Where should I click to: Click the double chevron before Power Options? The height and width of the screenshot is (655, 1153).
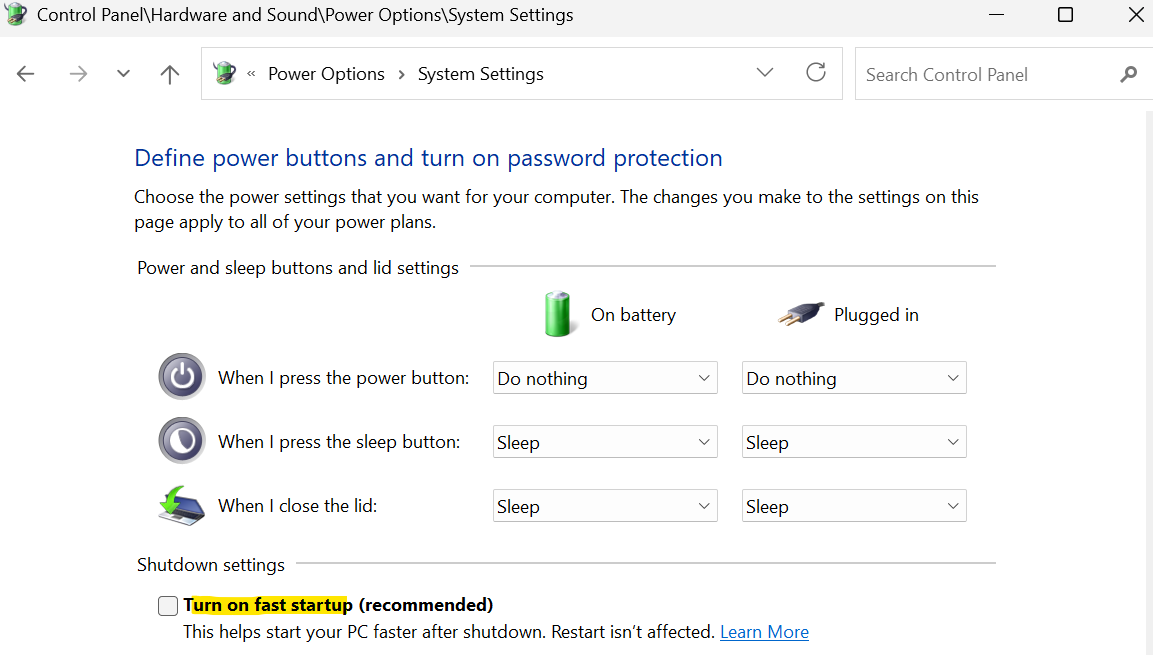pyautogui.click(x=251, y=74)
